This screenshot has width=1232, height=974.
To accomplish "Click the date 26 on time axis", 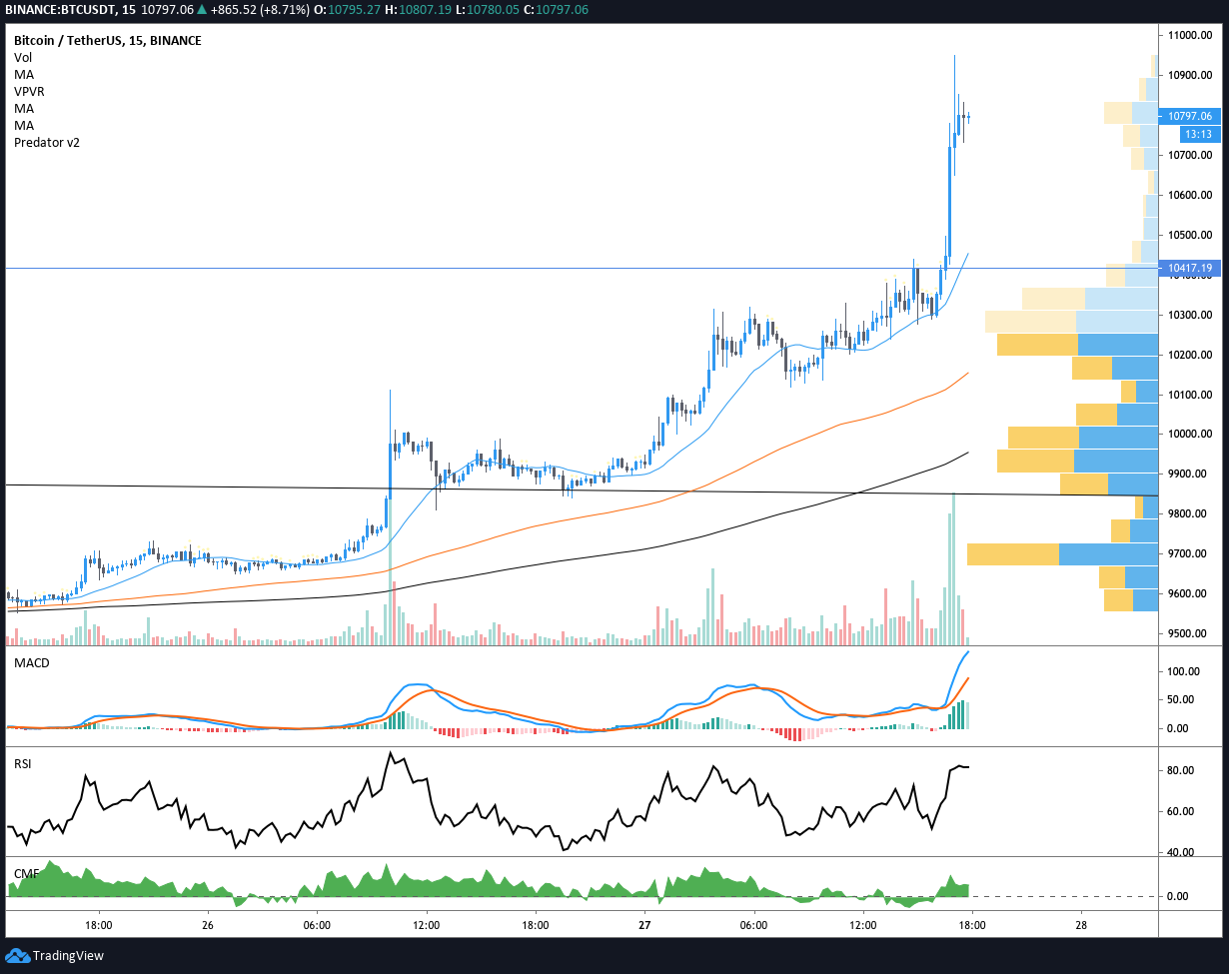I will (208, 925).
